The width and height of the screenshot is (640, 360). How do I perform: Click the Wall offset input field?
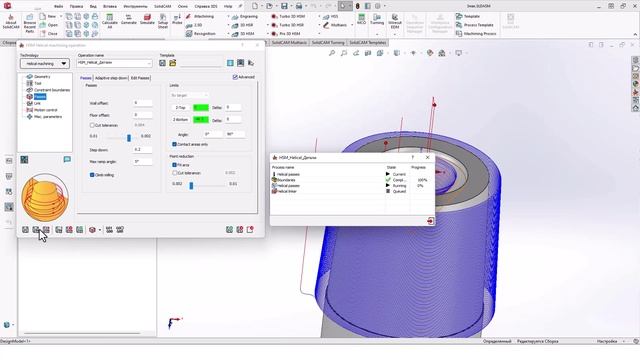[x=143, y=103]
